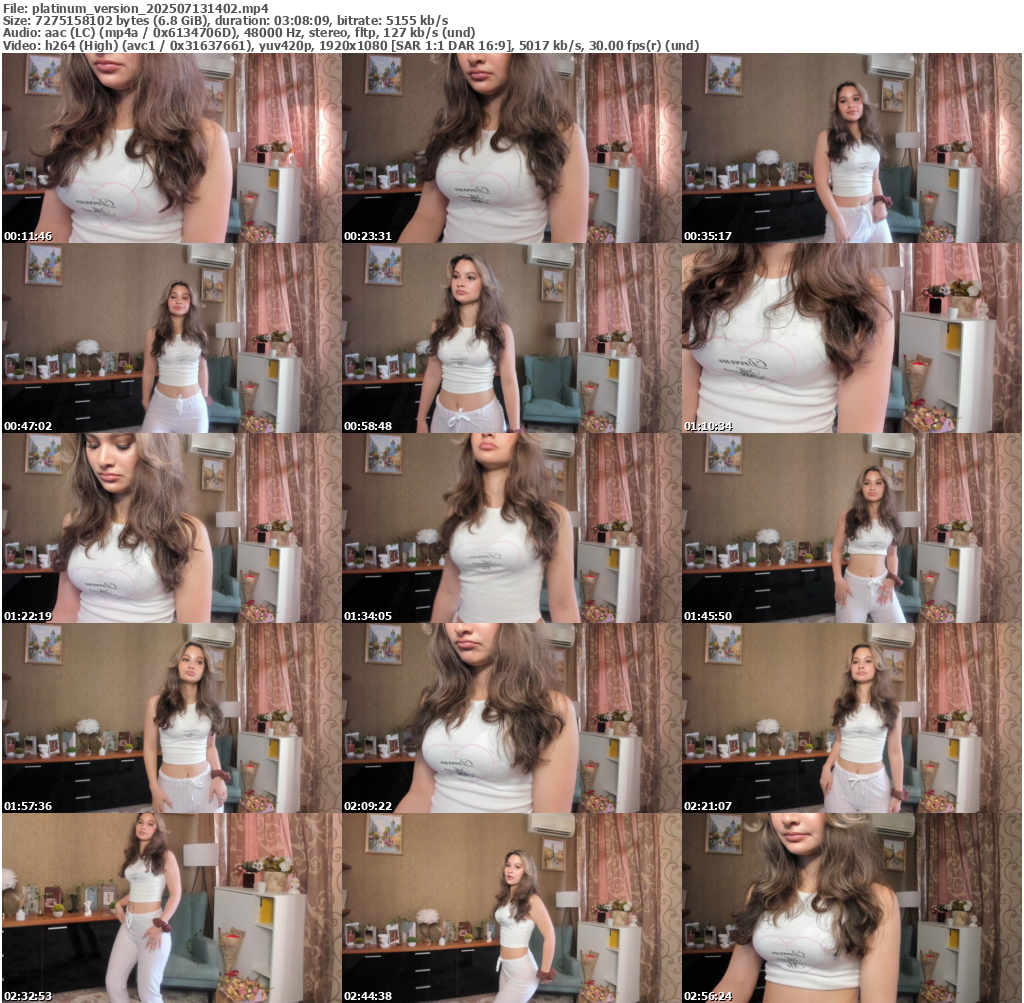Select the thumbnail at 00:58:48
This screenshot has width=1024, height=1003.
pyautogui.click(x=511, y=339)
